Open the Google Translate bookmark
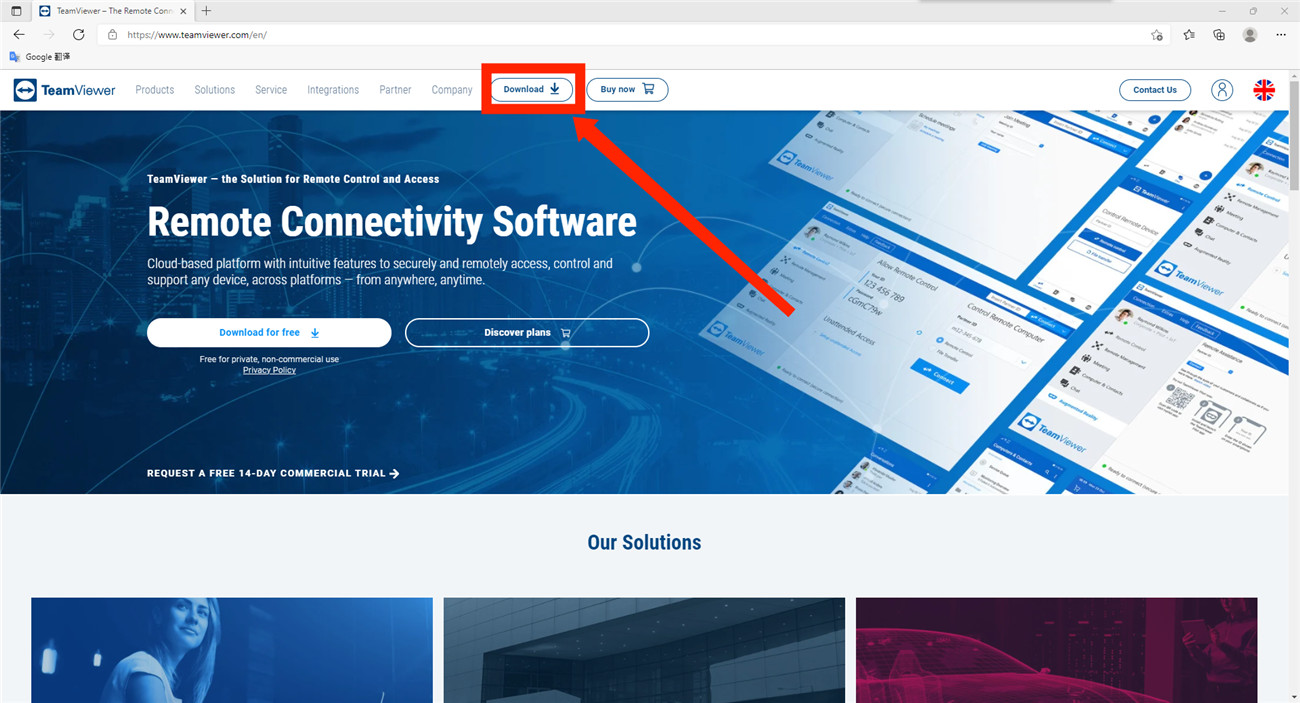 coord(40,57)
